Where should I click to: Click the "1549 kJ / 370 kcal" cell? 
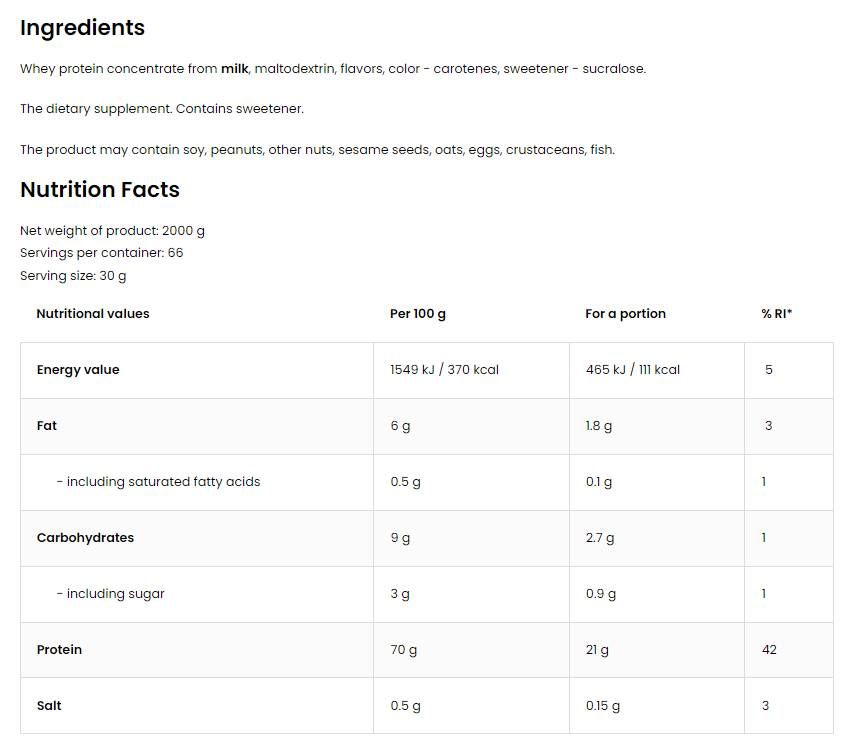tap(444, 370)
